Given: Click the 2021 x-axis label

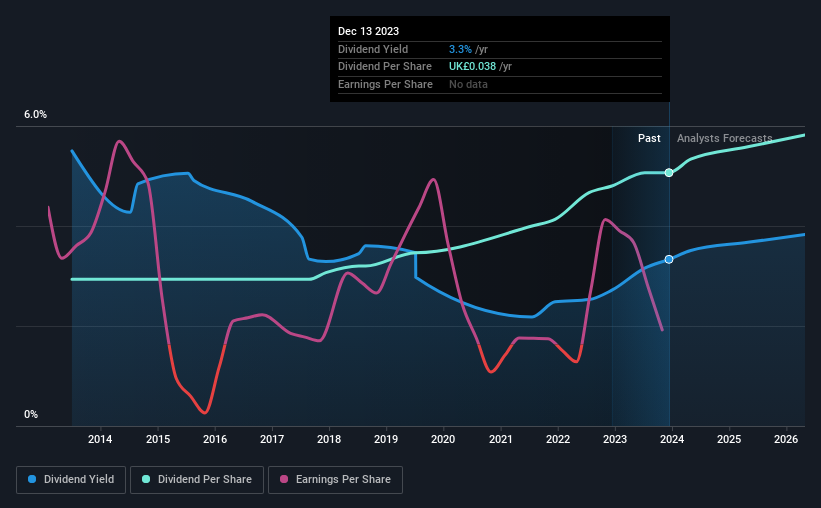Looking at the screenshot, I should 501,439.
